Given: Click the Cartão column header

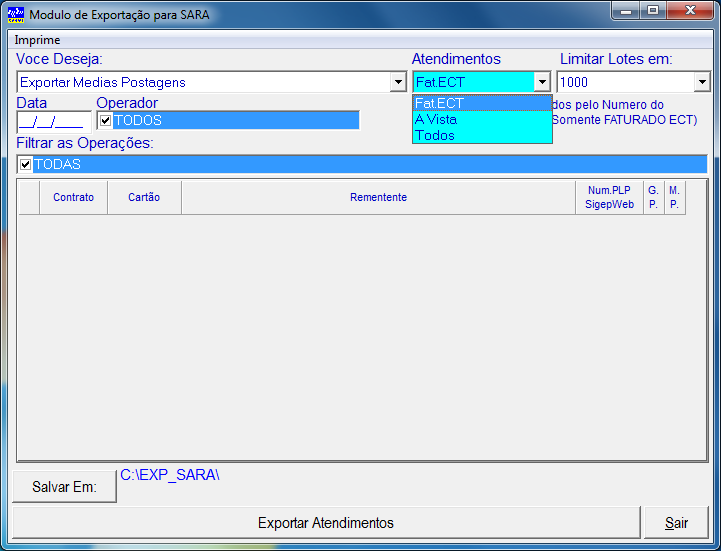Looking at the screenshot, I should pyautogui.click(x=144, y=197).
